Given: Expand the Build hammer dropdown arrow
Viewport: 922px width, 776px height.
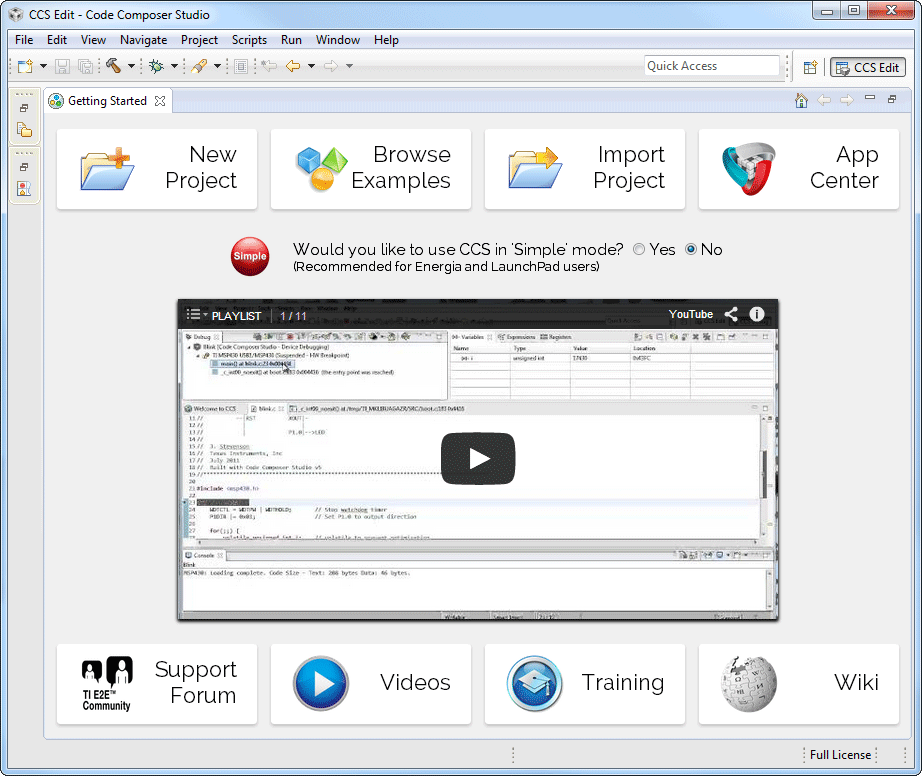Looking at the screenshot, I should click(130, 67).
